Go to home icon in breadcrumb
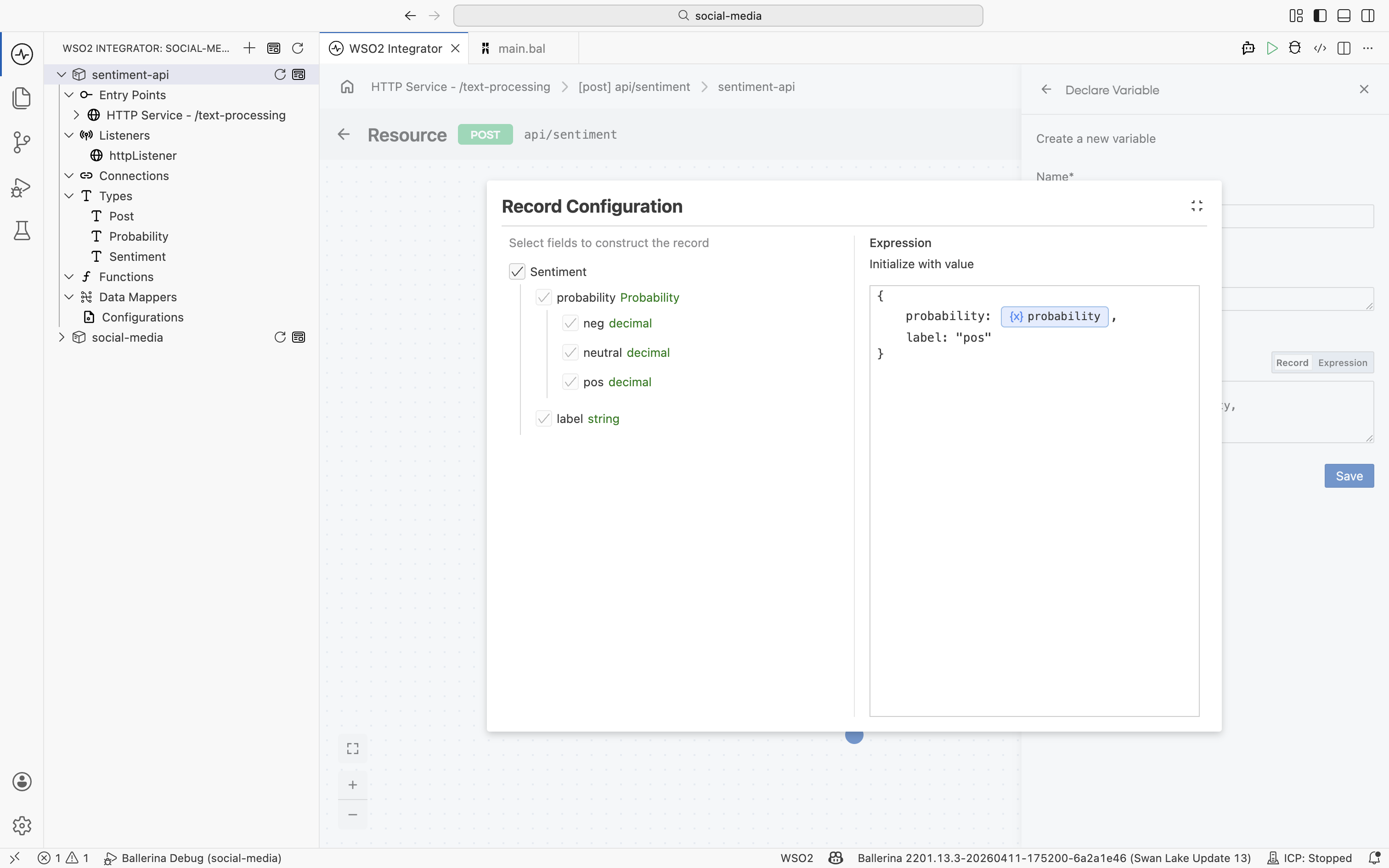The image size is (1389, 868). point(347,87)
